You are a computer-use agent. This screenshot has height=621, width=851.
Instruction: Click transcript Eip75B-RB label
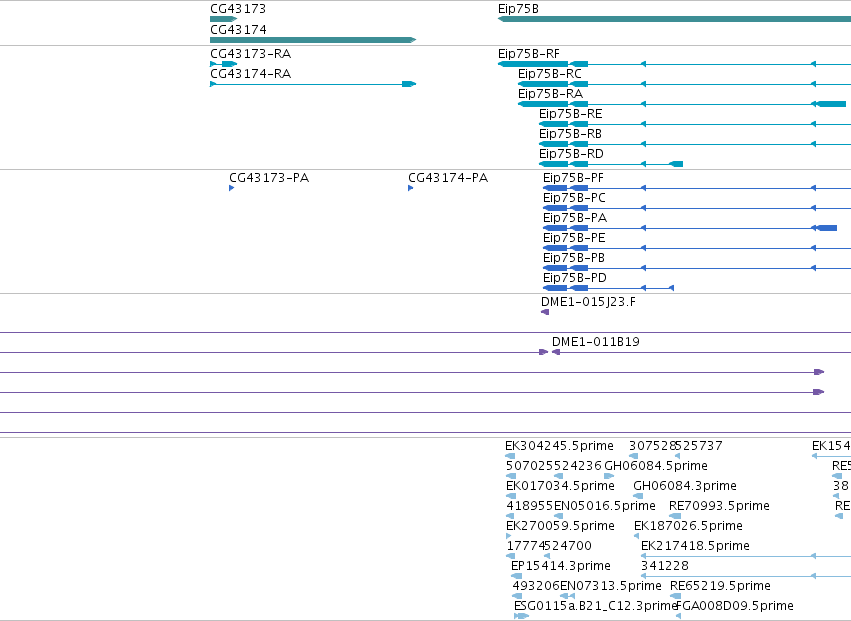(x=570, y=134)
